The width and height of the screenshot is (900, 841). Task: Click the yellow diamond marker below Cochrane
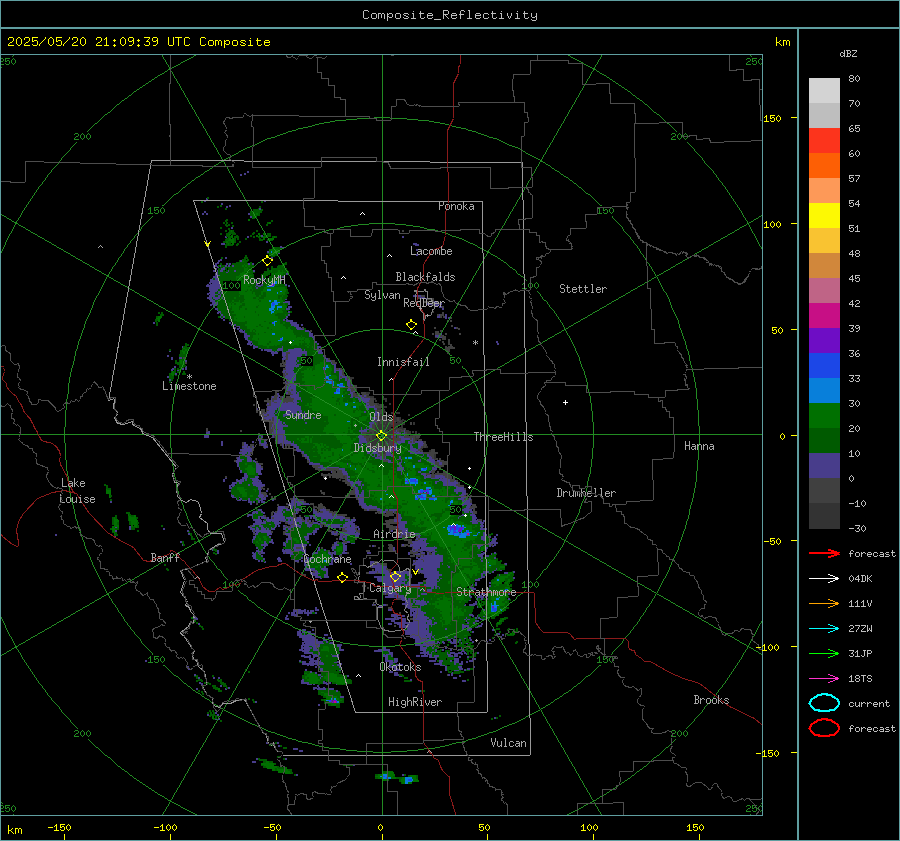pyautogui.click(x=342, y=578)
